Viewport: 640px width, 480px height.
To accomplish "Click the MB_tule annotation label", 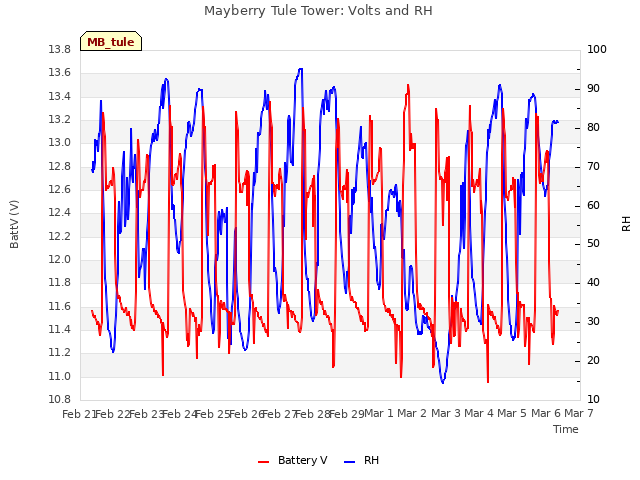I will click(111, 42).
